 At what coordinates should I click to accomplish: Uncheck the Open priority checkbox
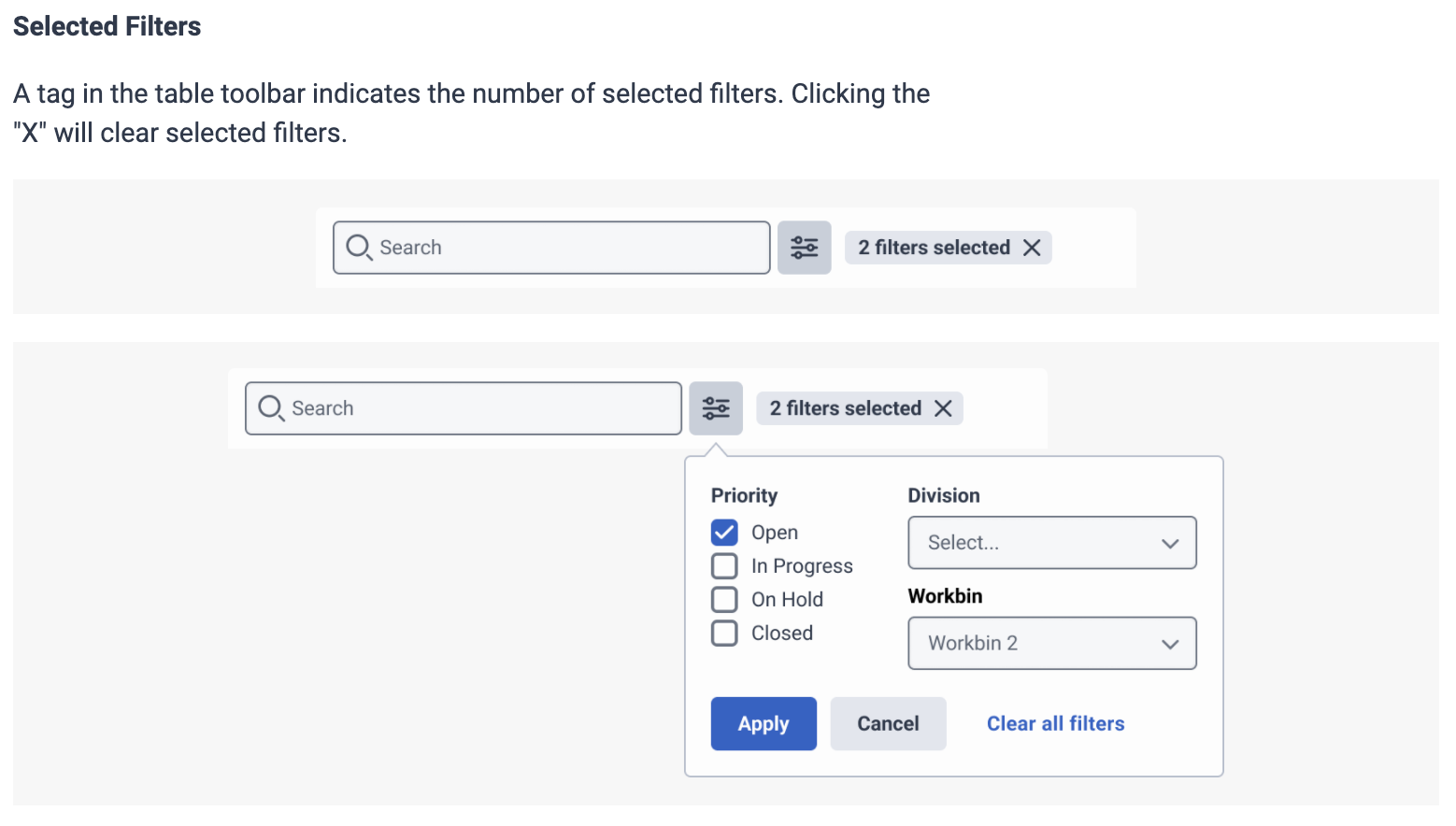point(724,533)
